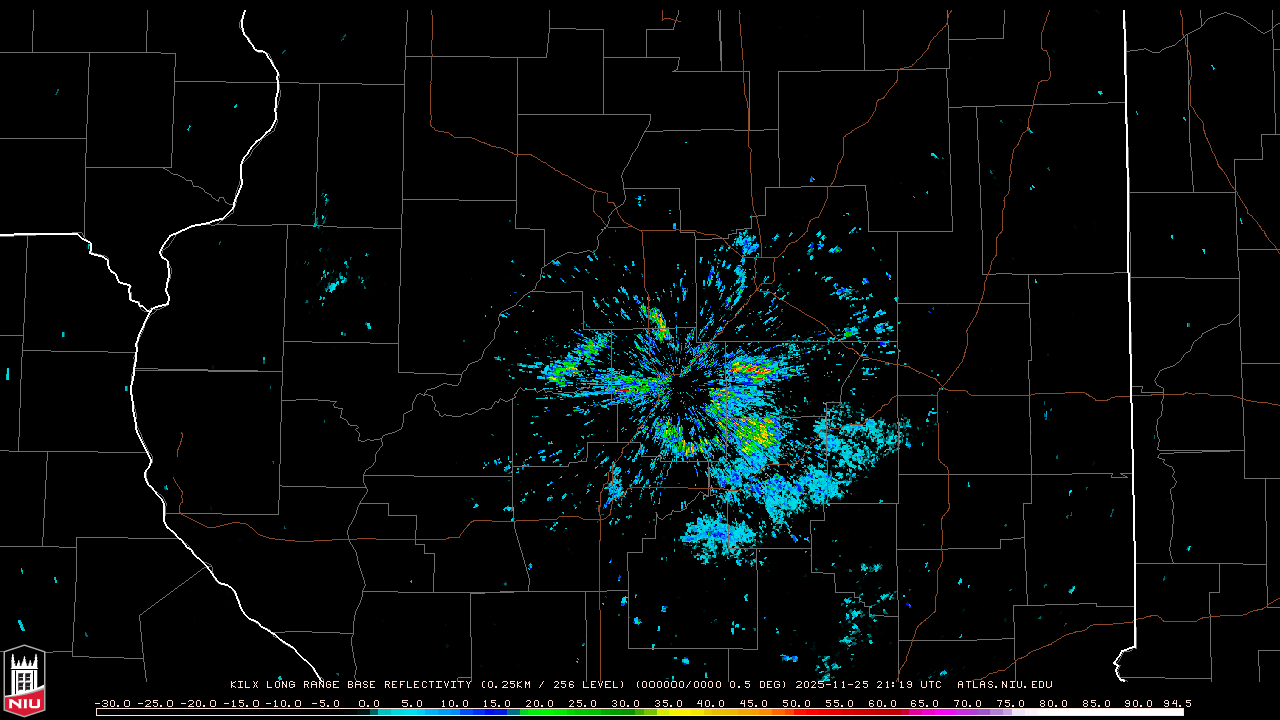
Task: Click the "45.0" scale label
Action: pyautogui.click(x=754, y=703)
